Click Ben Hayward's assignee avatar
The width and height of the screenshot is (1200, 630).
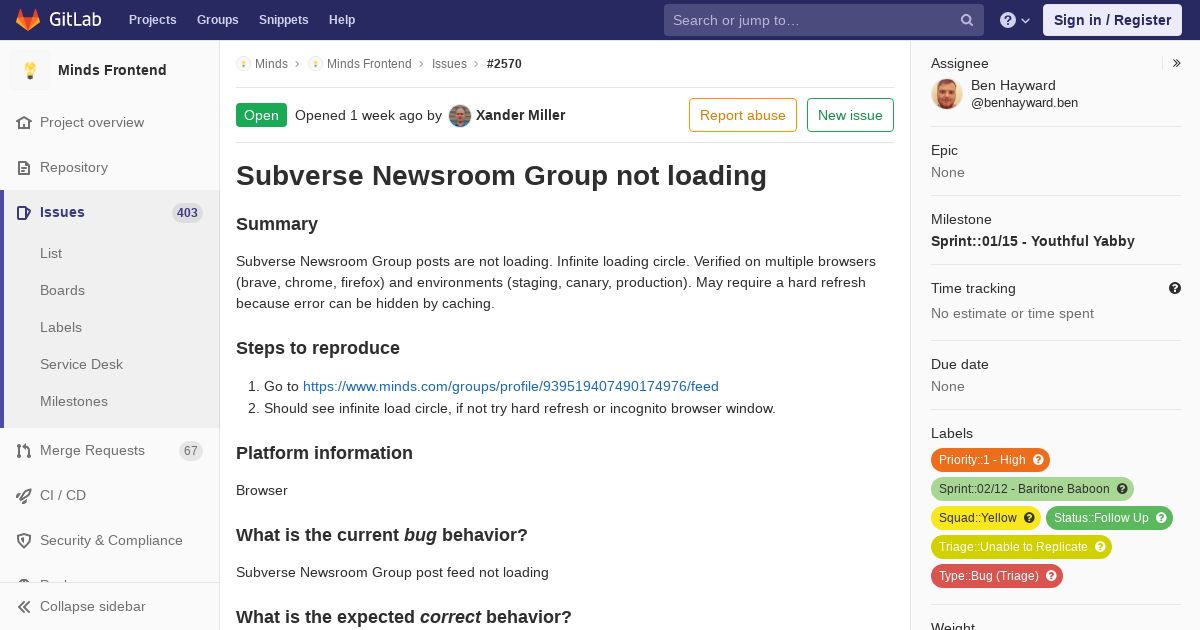pyautogui.click(x=947, y=94)
